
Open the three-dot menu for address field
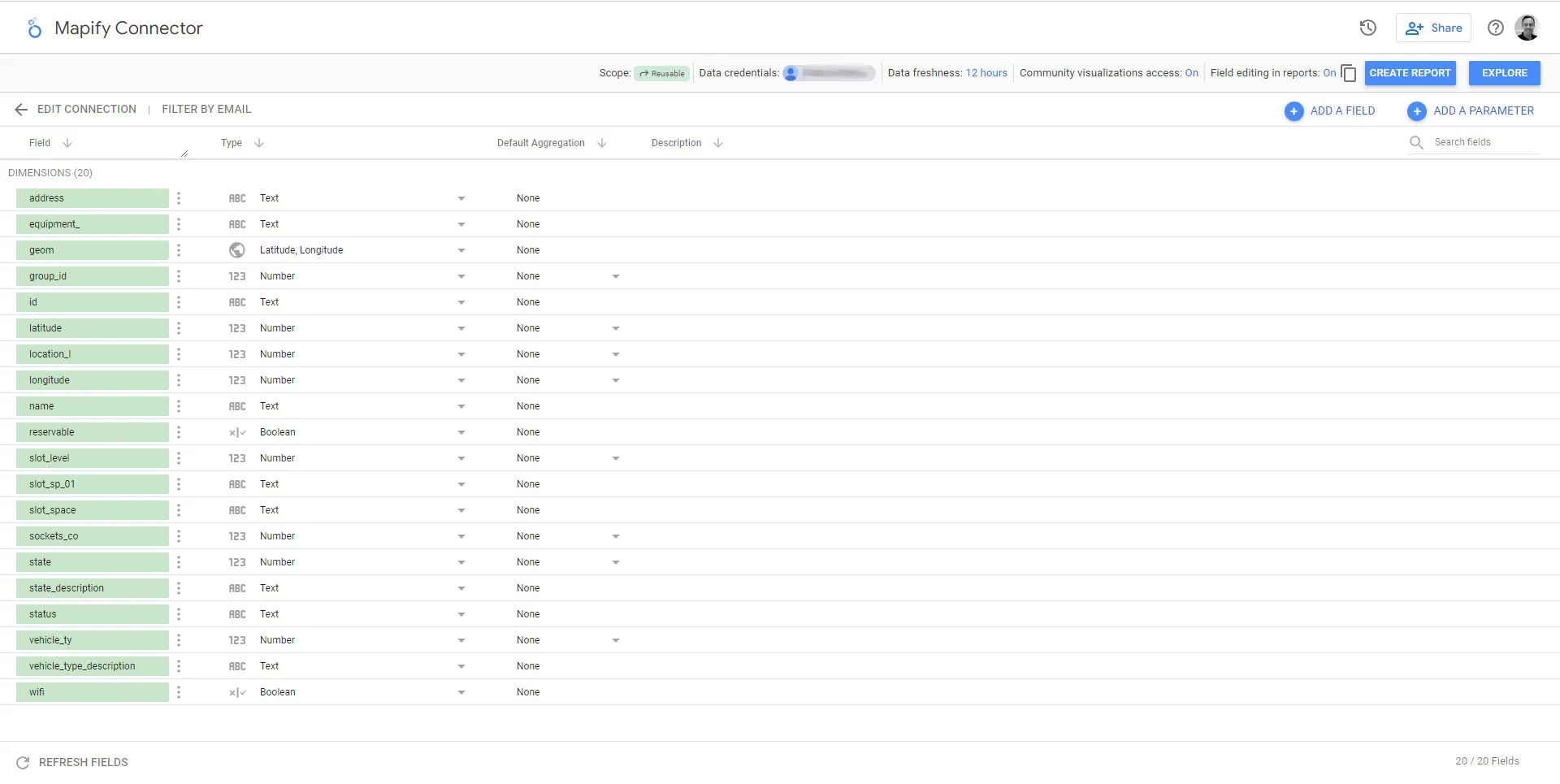pos(179,198)
